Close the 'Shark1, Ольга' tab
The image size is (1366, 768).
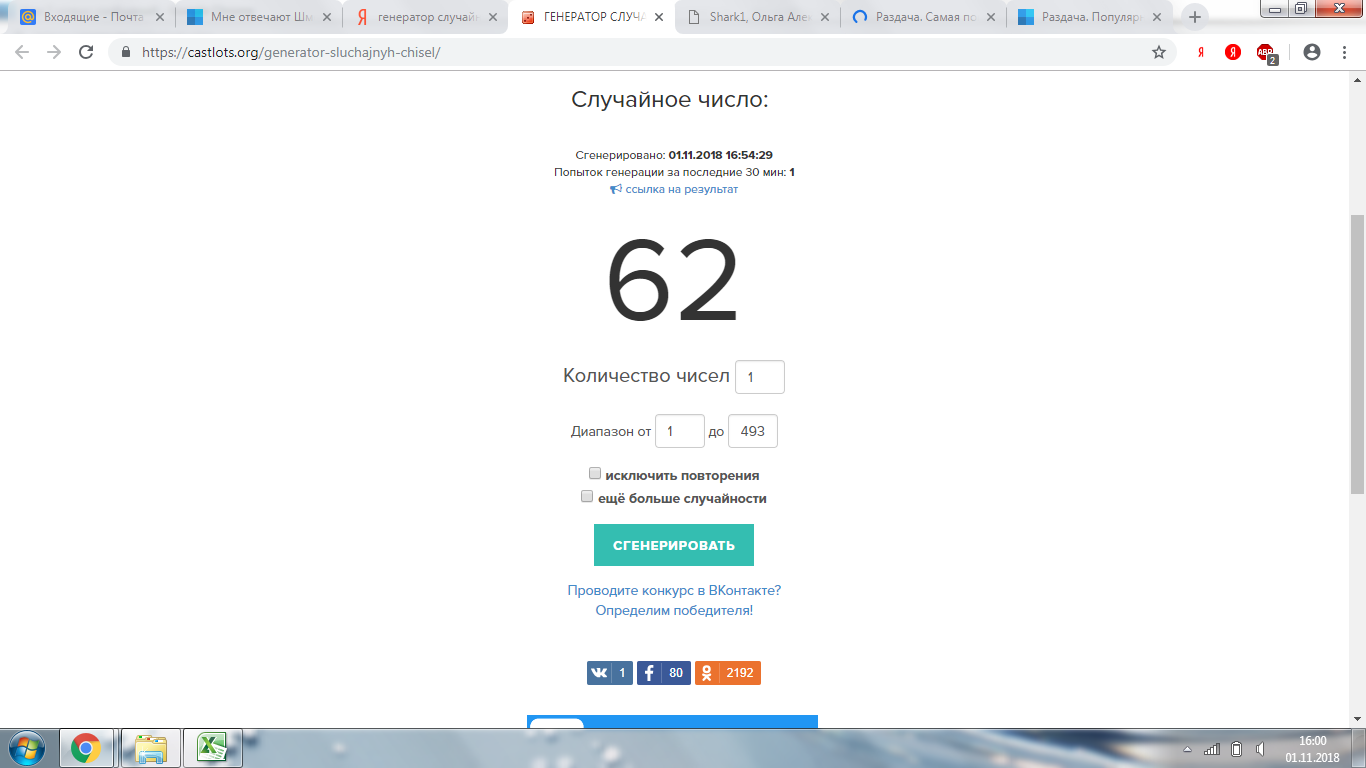tap(825, 17)
